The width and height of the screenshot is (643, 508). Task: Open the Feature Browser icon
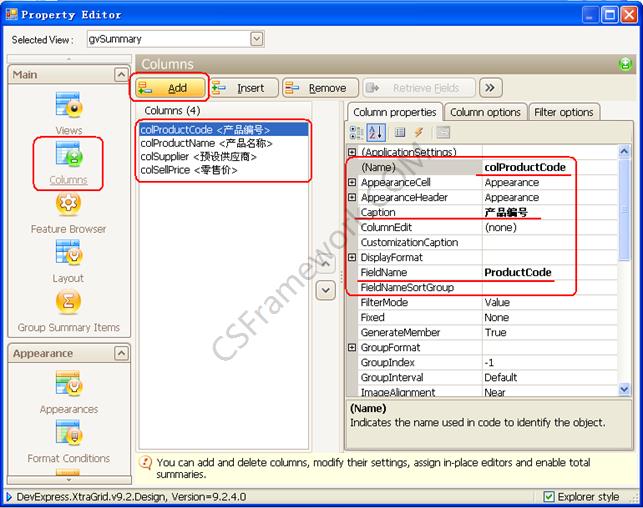point(68,205)
